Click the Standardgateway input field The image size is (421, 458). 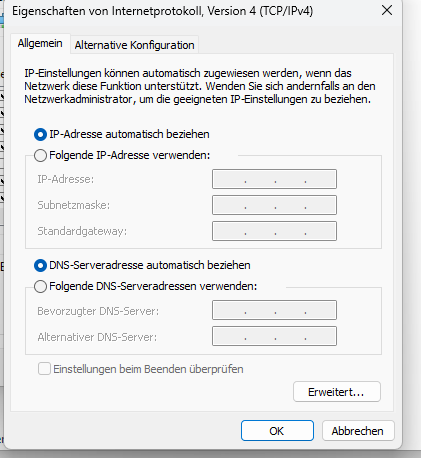pyautogui.click(x=274, y=231)
